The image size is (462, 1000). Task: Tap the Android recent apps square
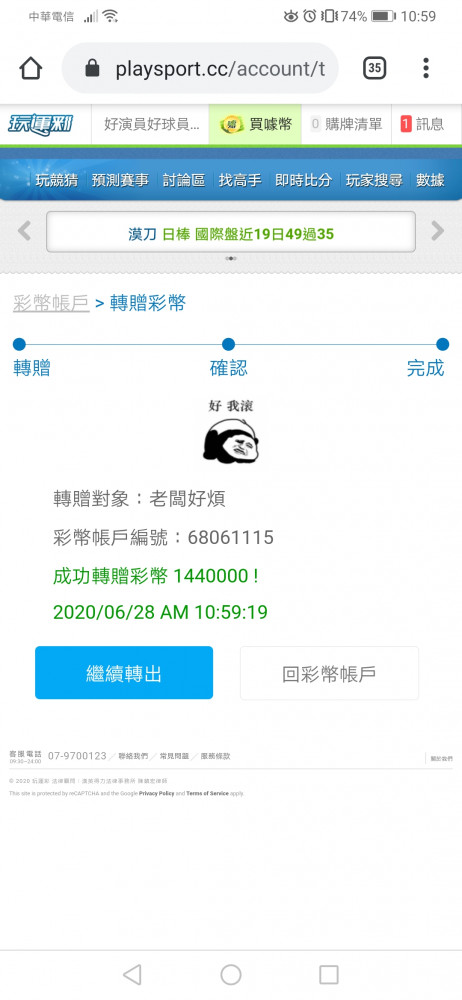(x=329, y=974)
